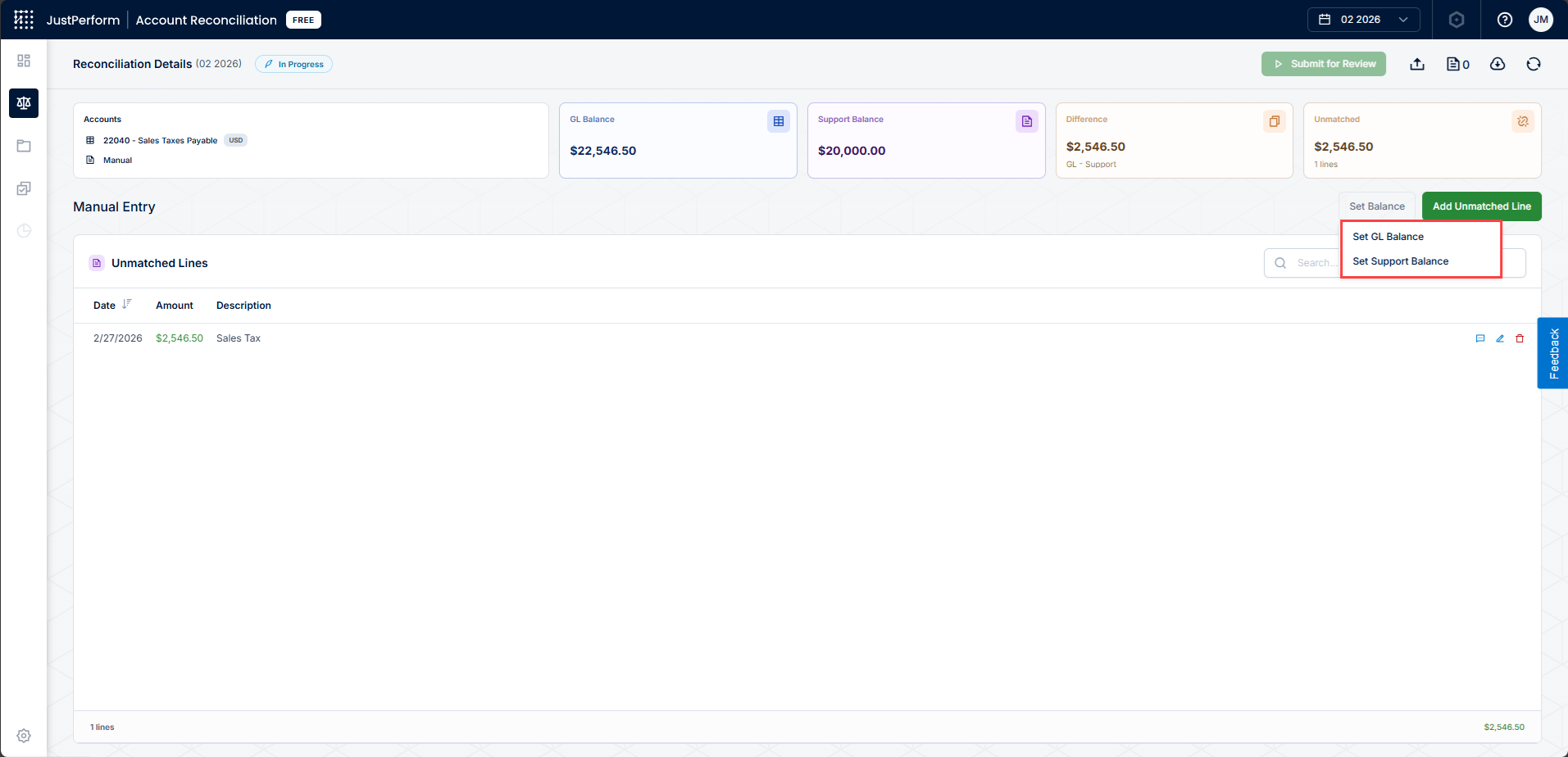The width and height of the screenshot is (1568, 757).
Task: Choose Set GL Balance menu option
Action: 1388,237
